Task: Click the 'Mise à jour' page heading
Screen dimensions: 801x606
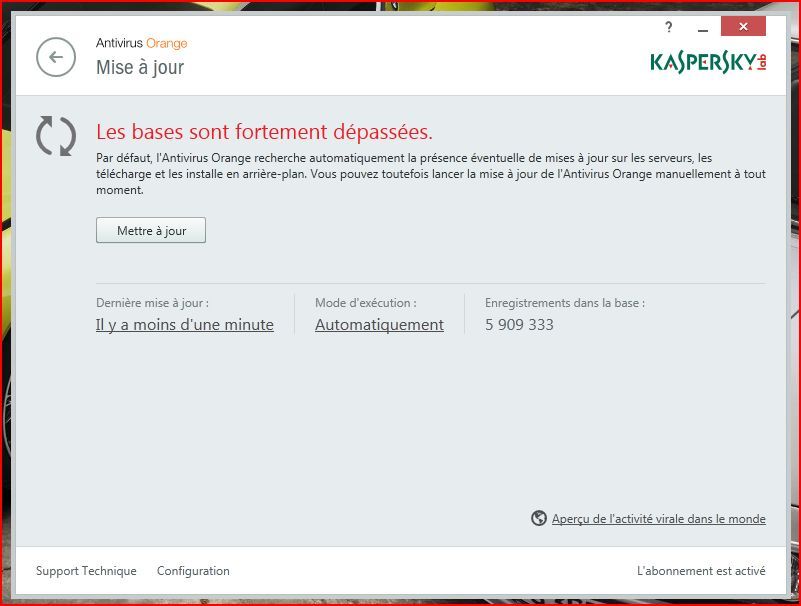Action: point(140,67)
